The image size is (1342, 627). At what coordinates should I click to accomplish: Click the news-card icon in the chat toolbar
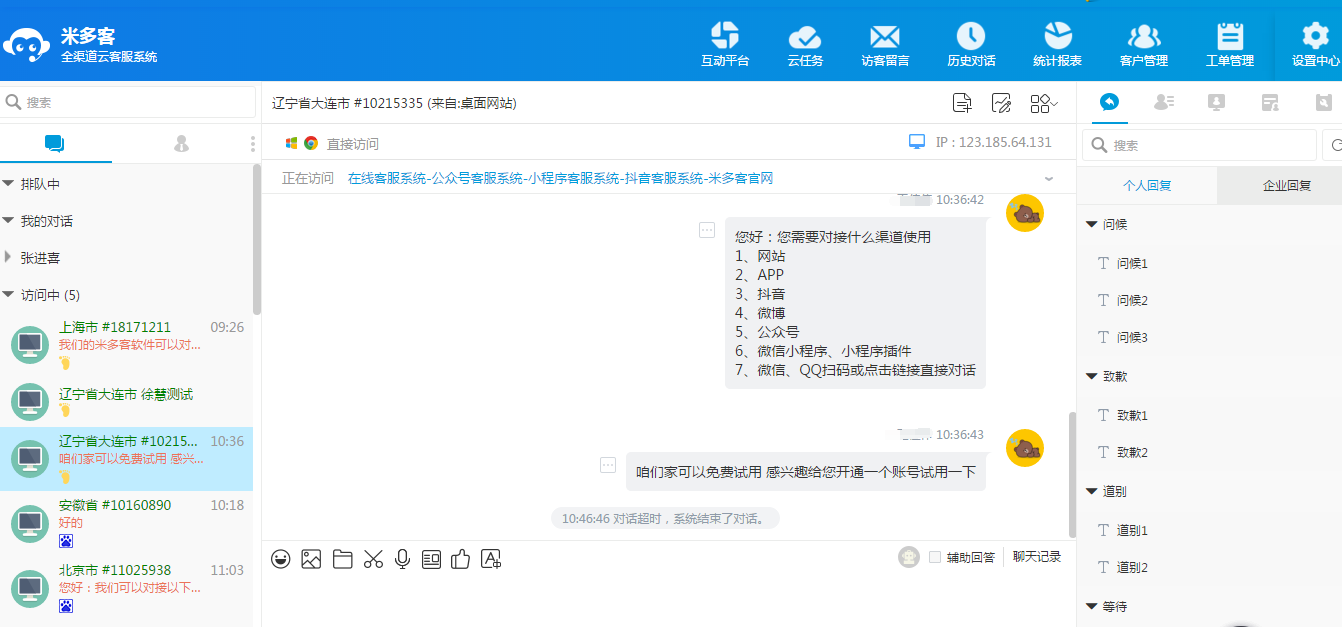431,559
